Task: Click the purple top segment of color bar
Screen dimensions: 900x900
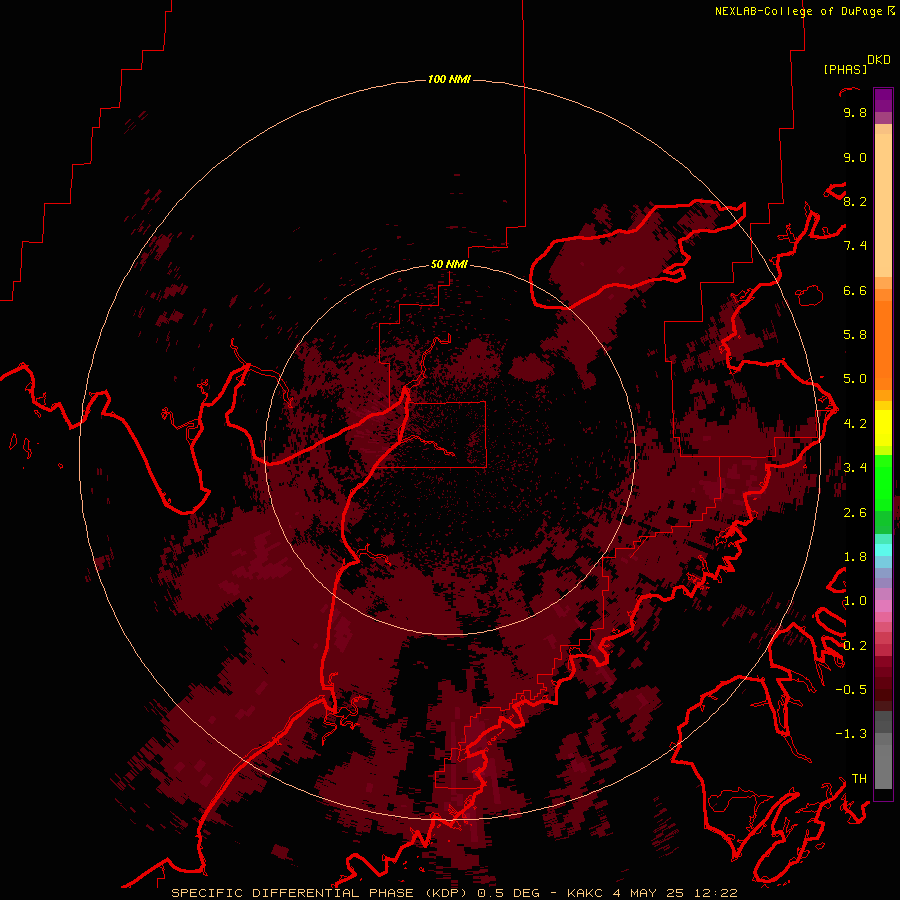Action: [x=883, y=100]
